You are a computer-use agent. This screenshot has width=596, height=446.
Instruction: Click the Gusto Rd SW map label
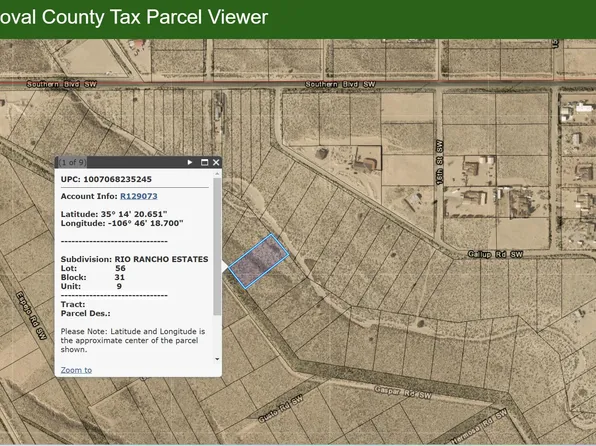281,409
